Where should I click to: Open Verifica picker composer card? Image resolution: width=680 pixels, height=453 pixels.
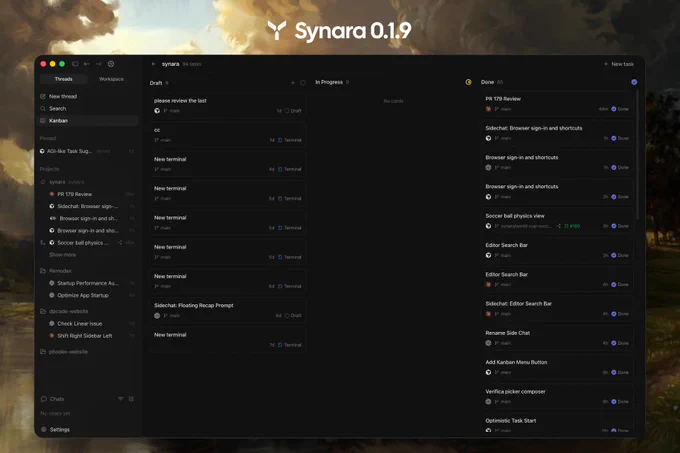pos(557,397)
